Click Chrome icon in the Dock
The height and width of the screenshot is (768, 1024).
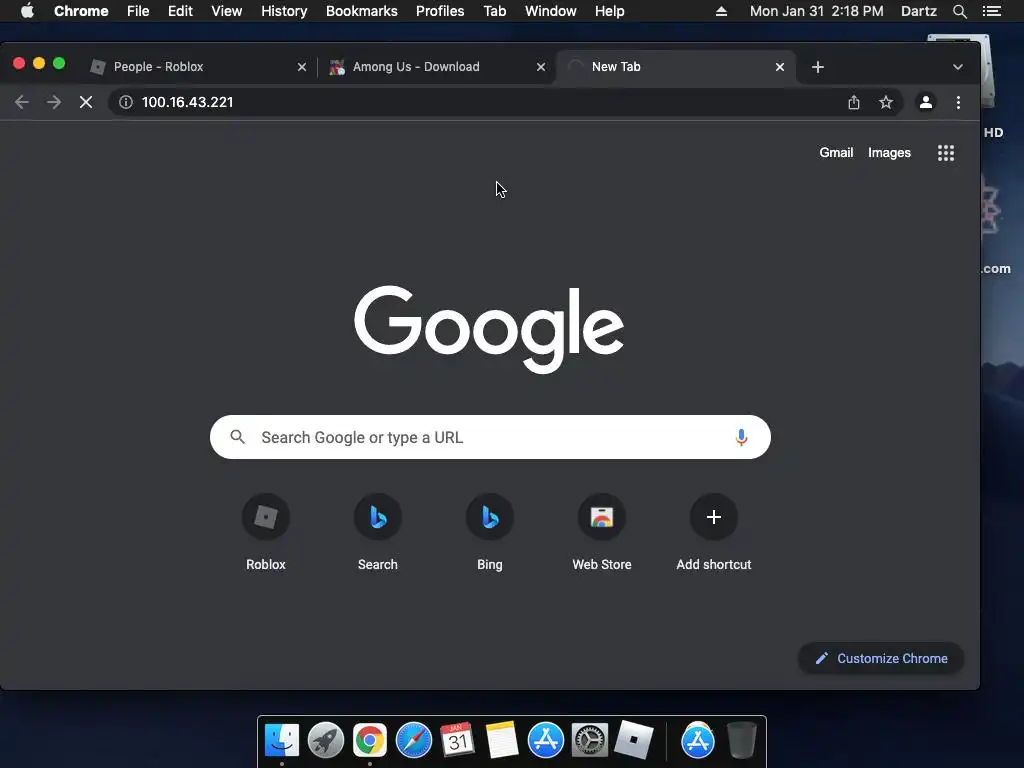point(370,741)
